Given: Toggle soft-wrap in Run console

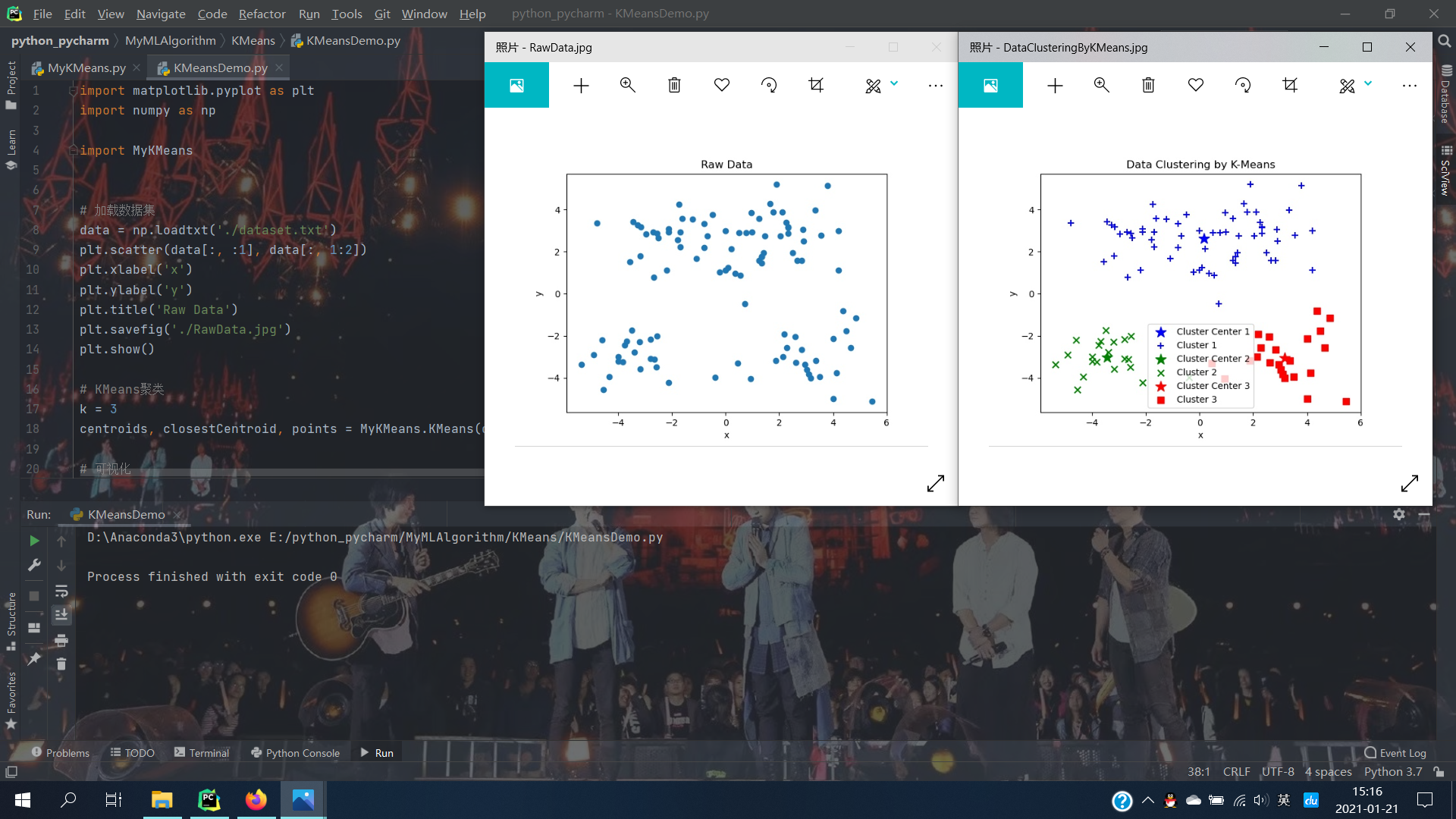Looking at the screenshot, I should 61,591.
